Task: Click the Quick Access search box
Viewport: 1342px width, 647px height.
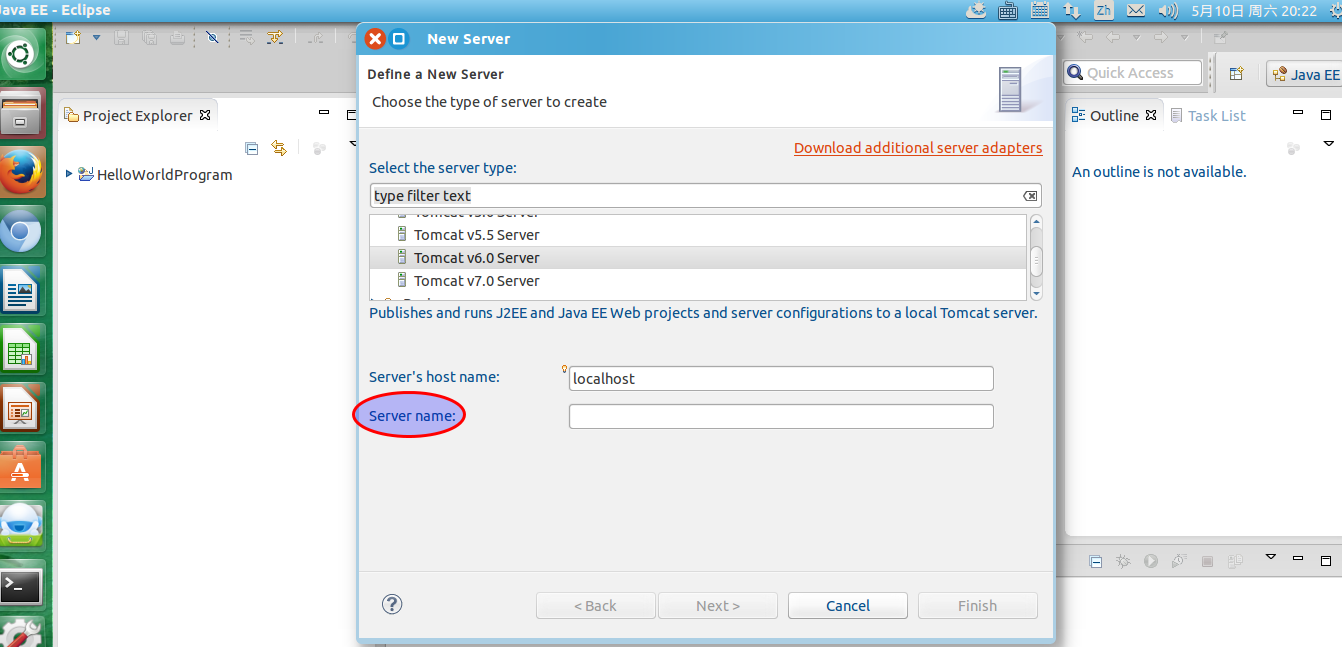Action: pyautogui.click(x=1133, y=73)
